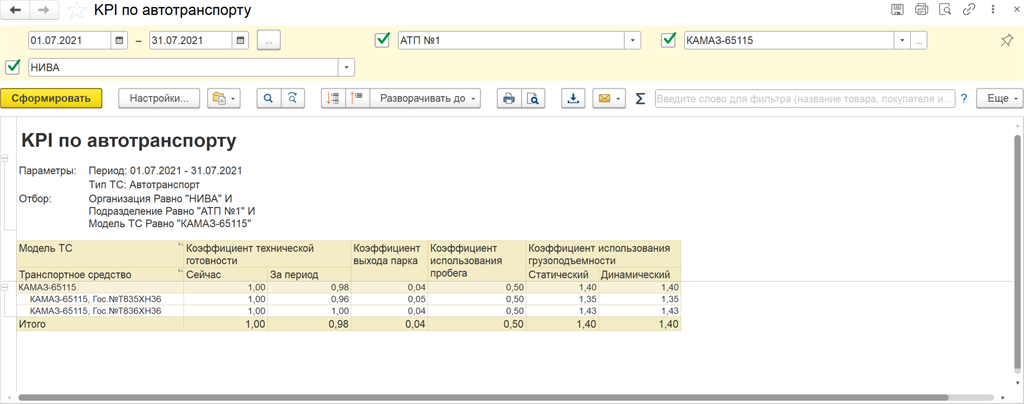This screenshot has height=404, width=1024.
Task: Open print preview icon
Action: [534, 98]
